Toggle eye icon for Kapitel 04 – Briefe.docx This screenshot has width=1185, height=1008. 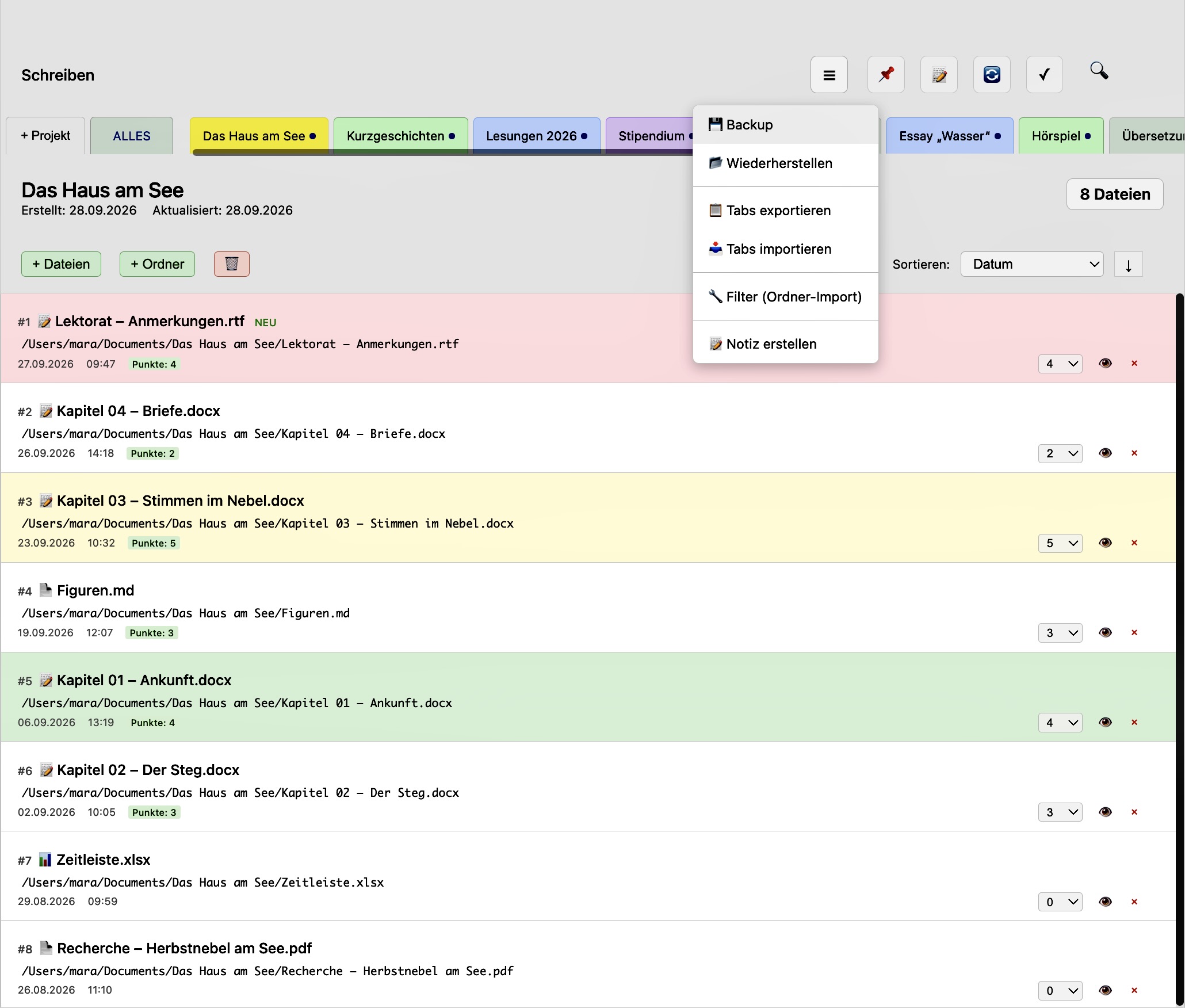tap(1105, 453)
